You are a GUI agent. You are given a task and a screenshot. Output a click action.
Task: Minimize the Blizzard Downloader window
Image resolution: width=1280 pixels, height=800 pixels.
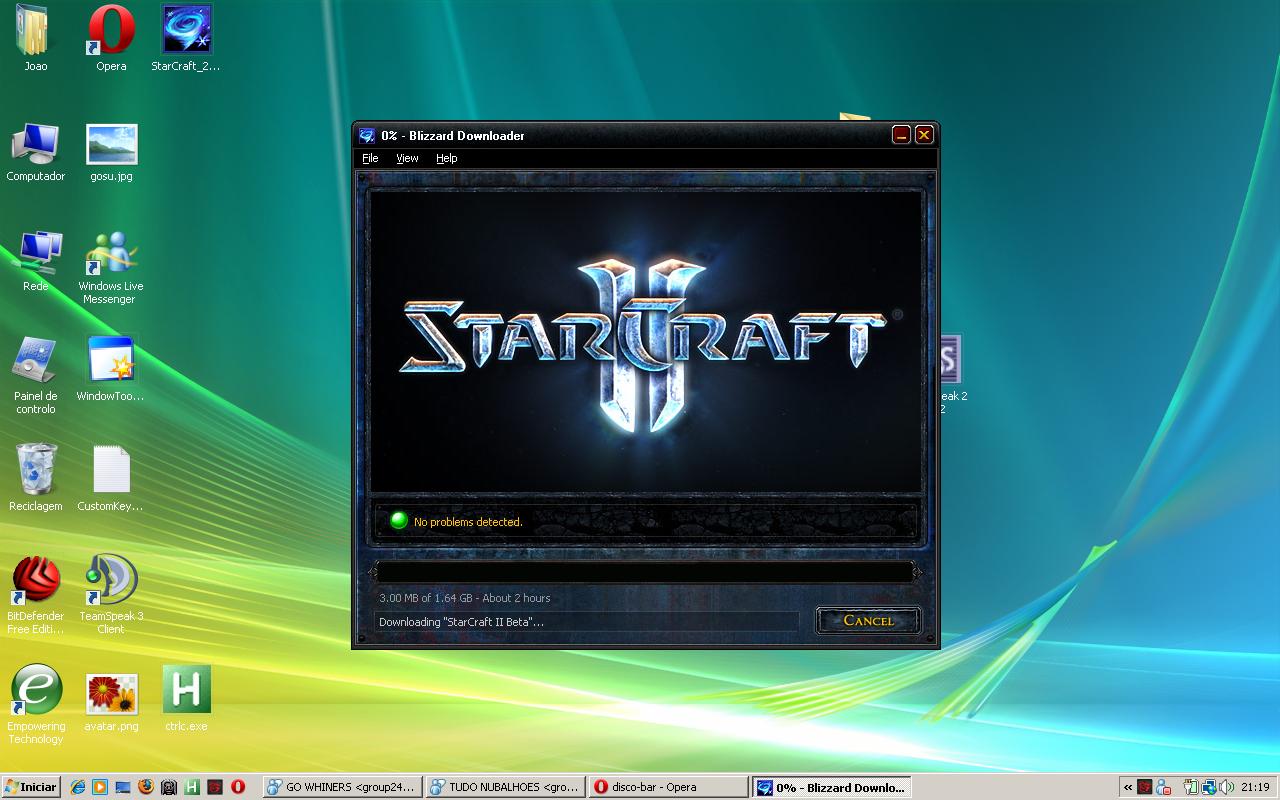[x=901, y=135]
